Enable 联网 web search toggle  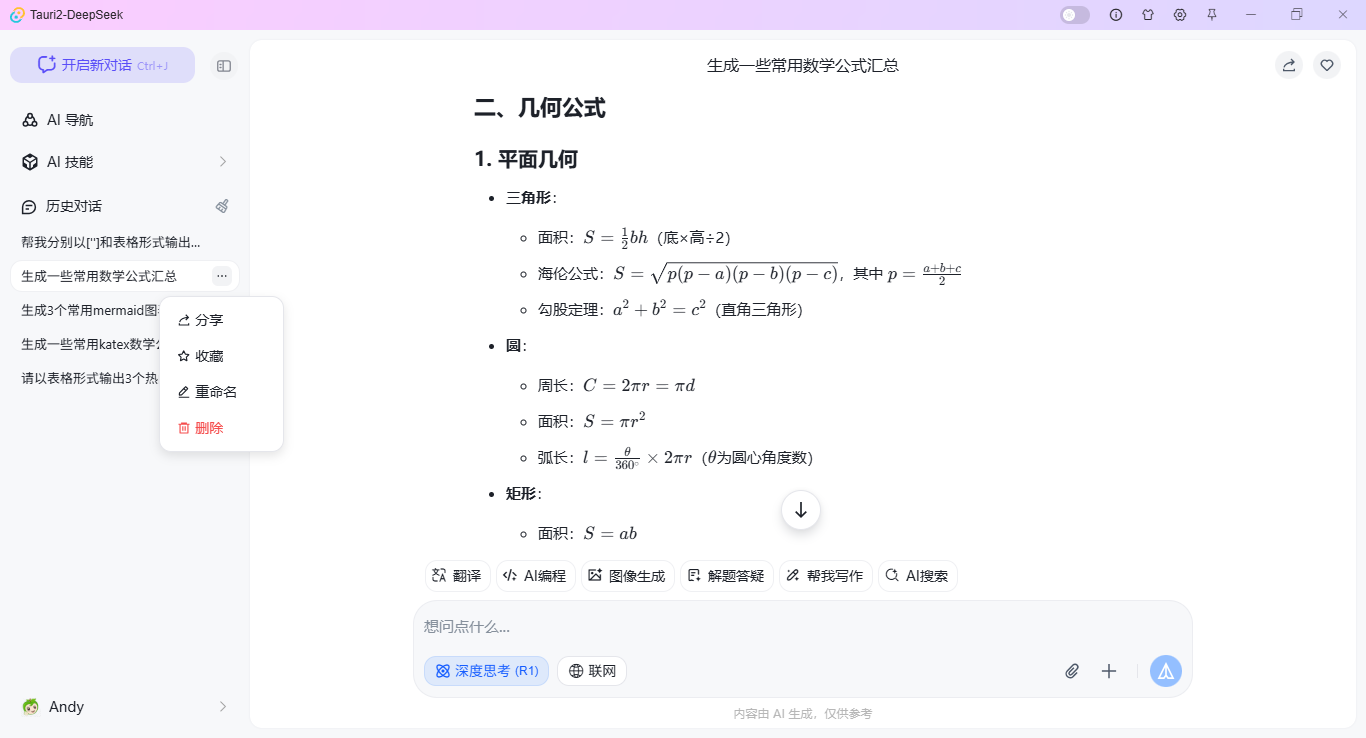tap(592, 671)
